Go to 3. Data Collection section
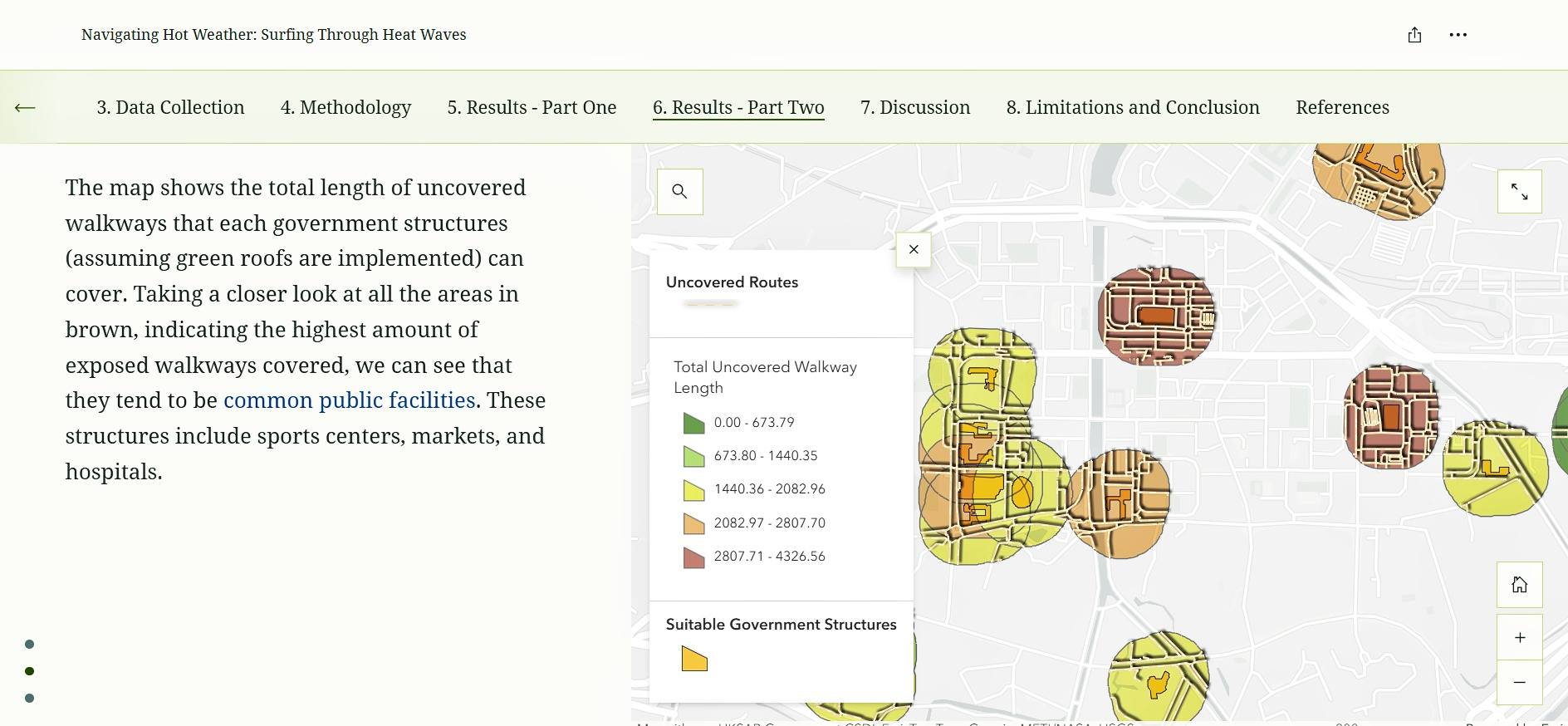 coord(170,107)
